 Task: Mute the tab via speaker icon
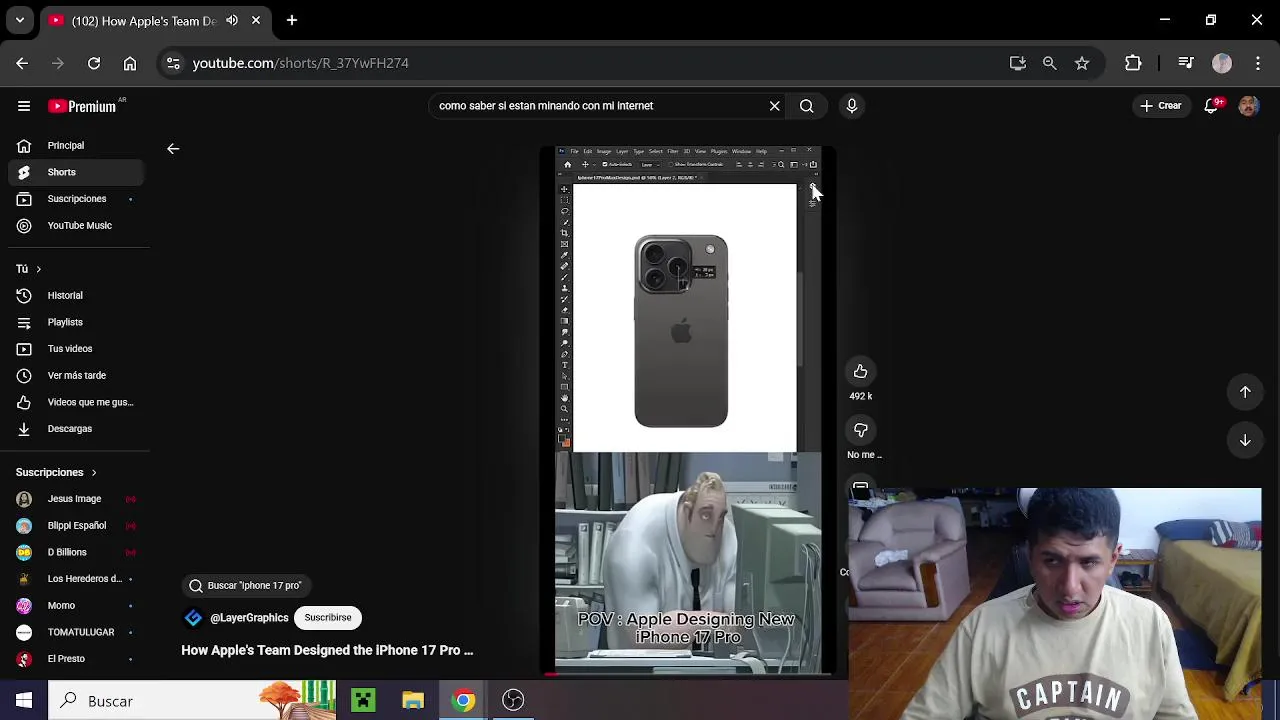(x=232, y=20)
